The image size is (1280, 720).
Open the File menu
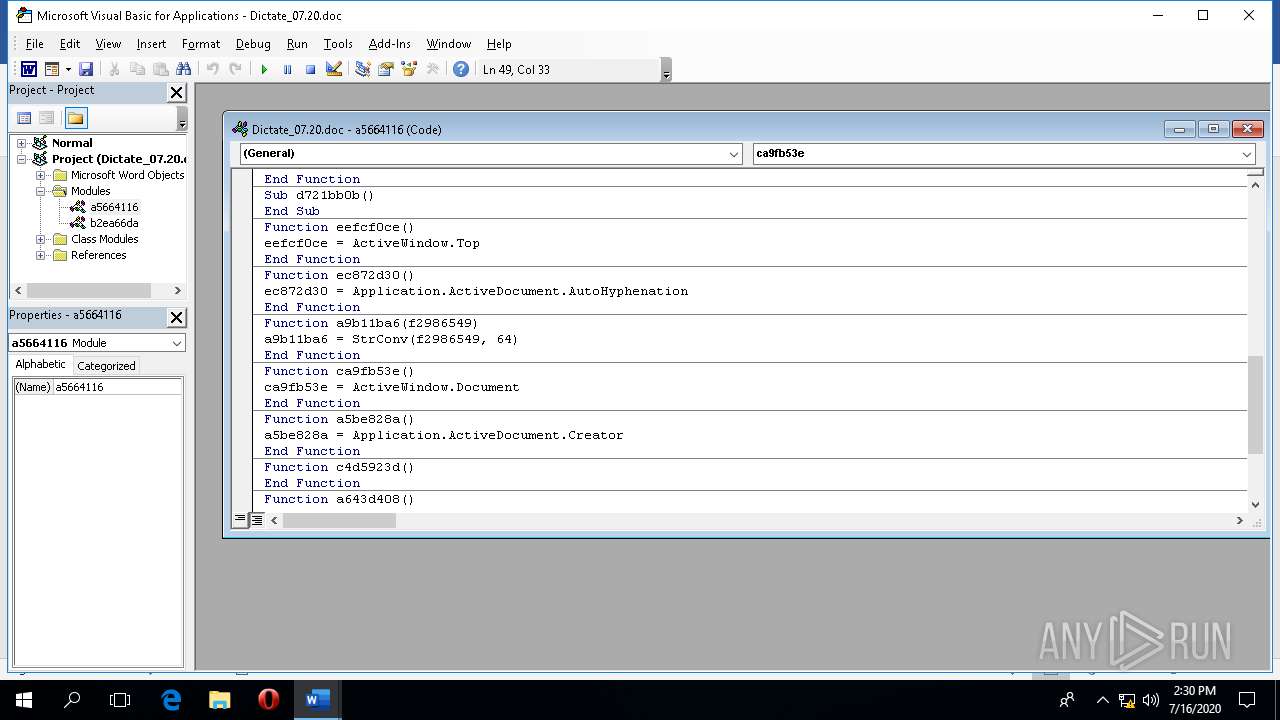[x=34, y=44]
